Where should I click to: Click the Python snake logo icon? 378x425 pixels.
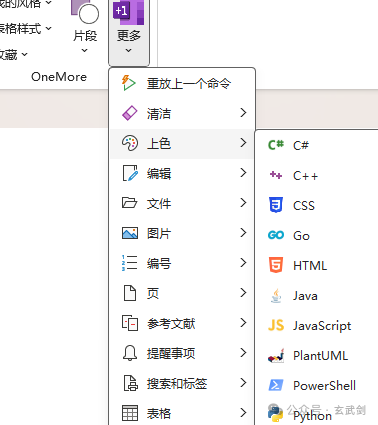(275, 413)
